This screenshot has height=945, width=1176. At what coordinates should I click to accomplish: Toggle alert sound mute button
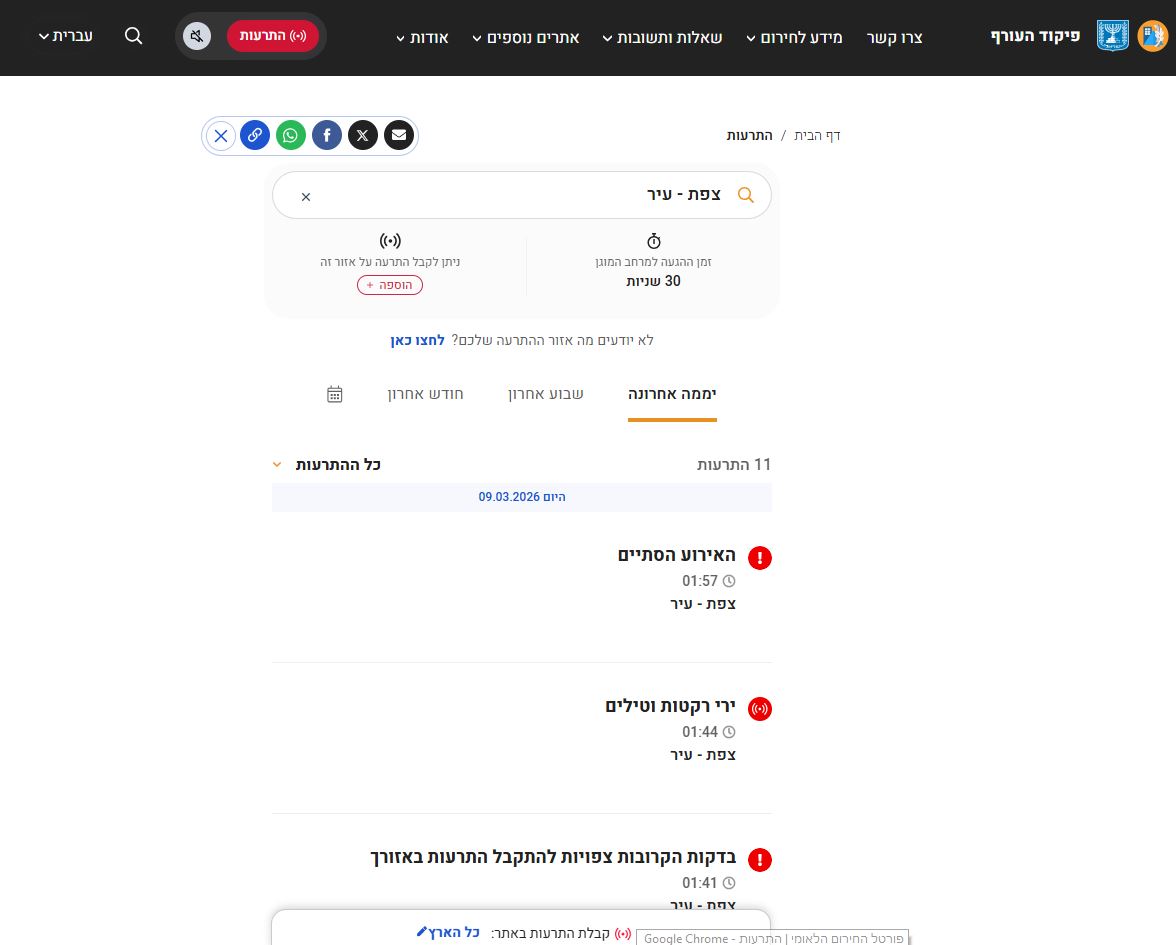[x=197, y=37]
